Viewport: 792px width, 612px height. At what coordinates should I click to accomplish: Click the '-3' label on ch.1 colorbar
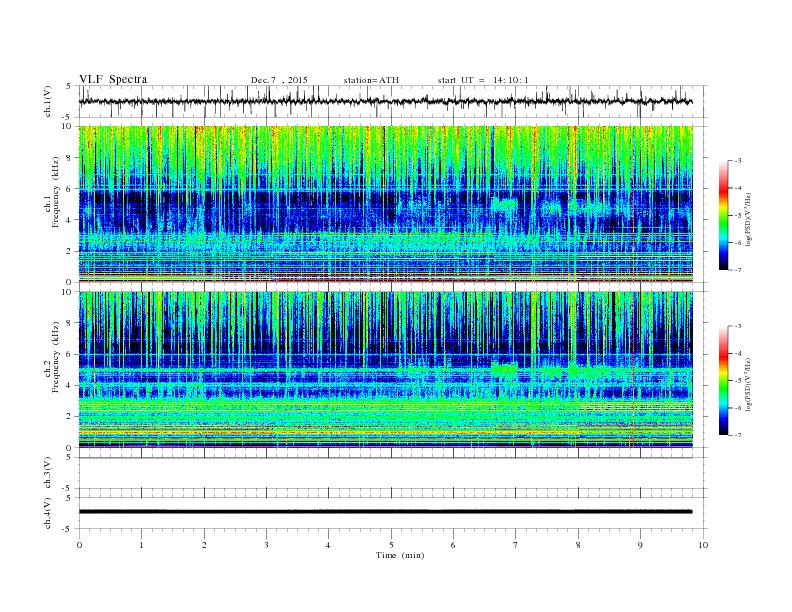737,161
